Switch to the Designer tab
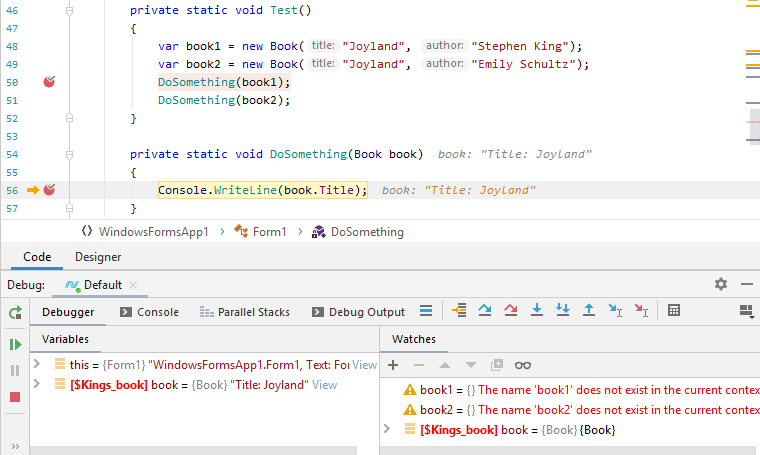760x455 pixels. coord(98,257)
